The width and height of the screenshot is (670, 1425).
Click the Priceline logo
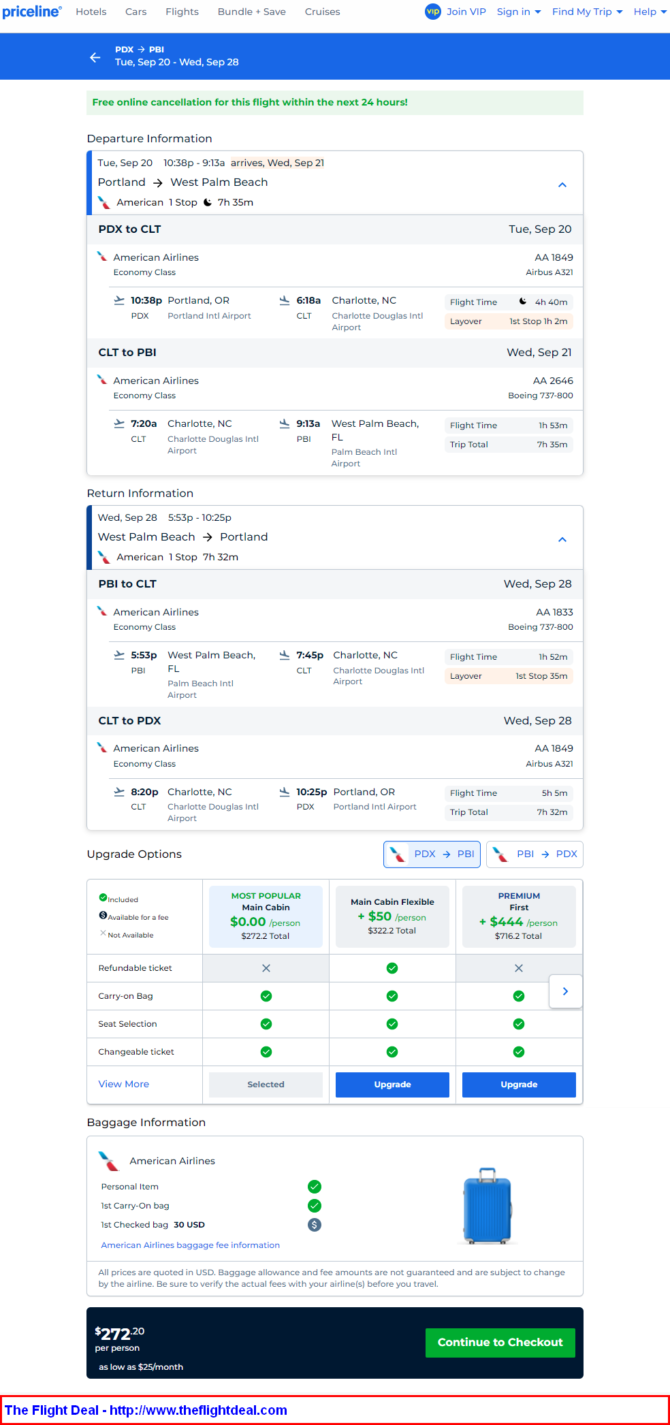click(32, 12)
